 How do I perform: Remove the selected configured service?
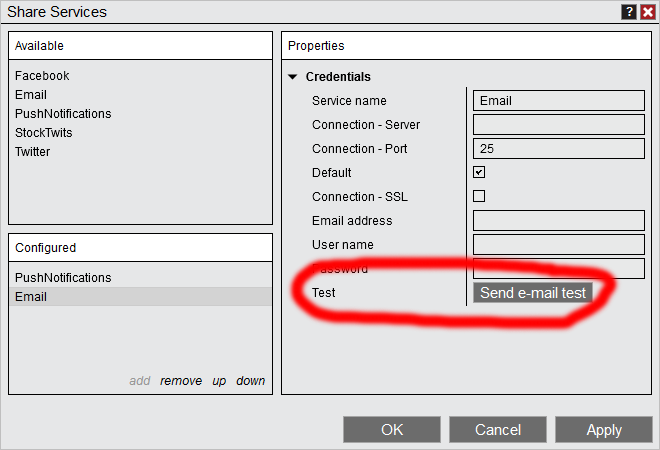pyautogui.click(x=181, y=381)
